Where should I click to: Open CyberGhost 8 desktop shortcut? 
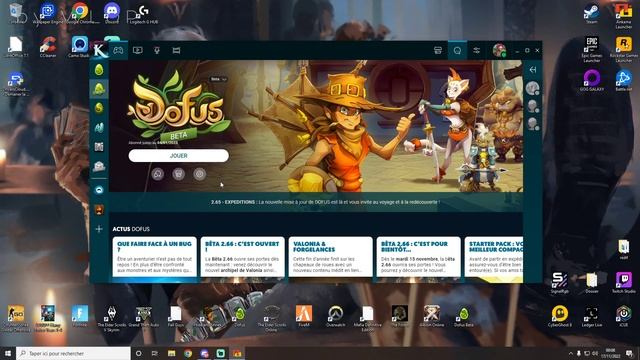(560, 316)
